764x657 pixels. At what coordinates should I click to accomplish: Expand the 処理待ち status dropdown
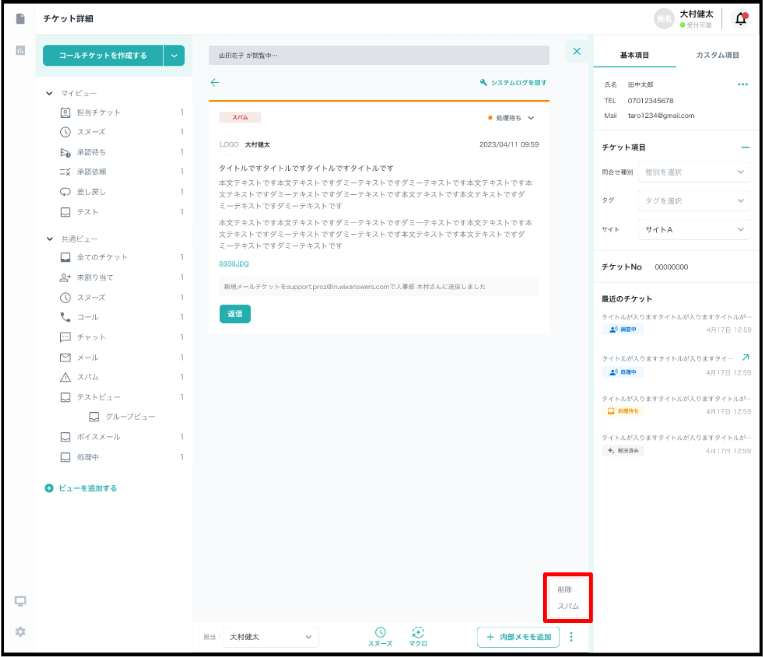pos(530,118)
